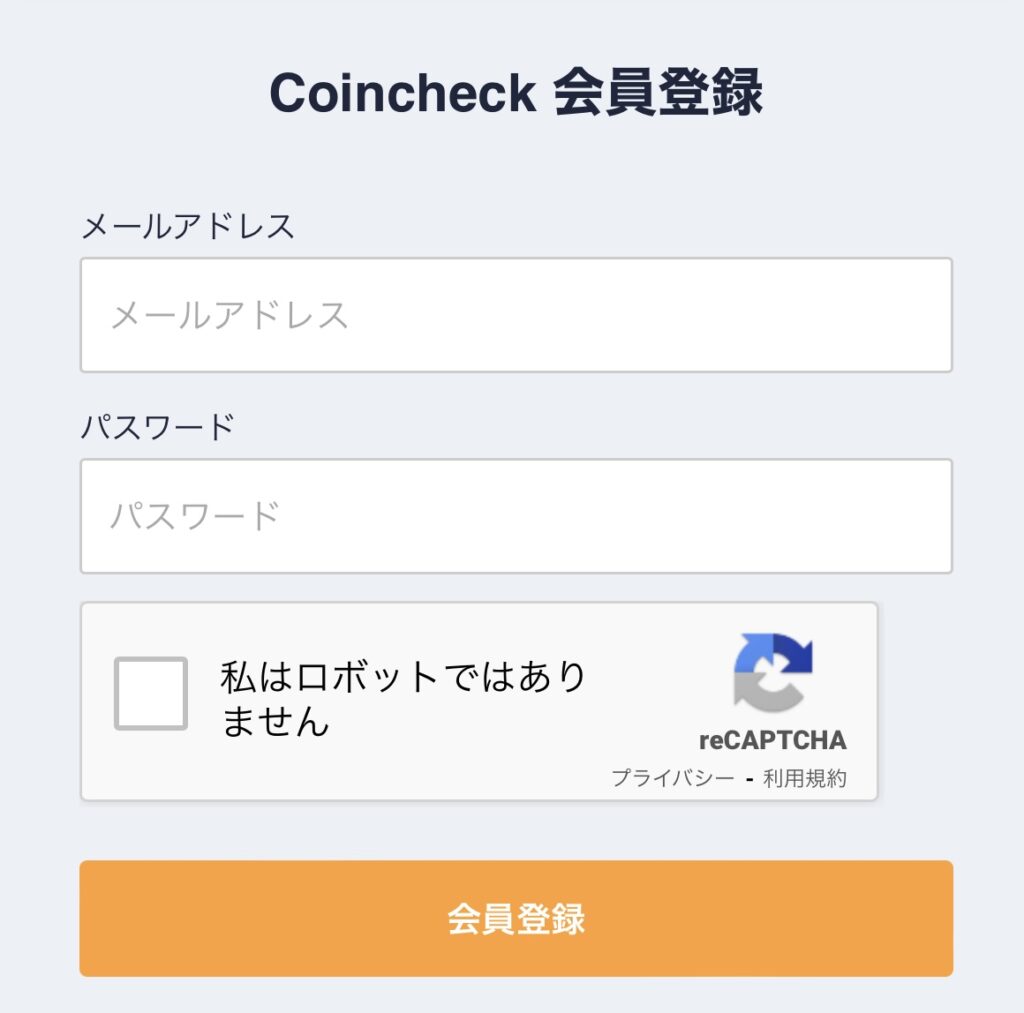The height and width of the screenshot is (1013, 1024).
Task: Click the メールアドレス input field
Action: click(516, 315)
